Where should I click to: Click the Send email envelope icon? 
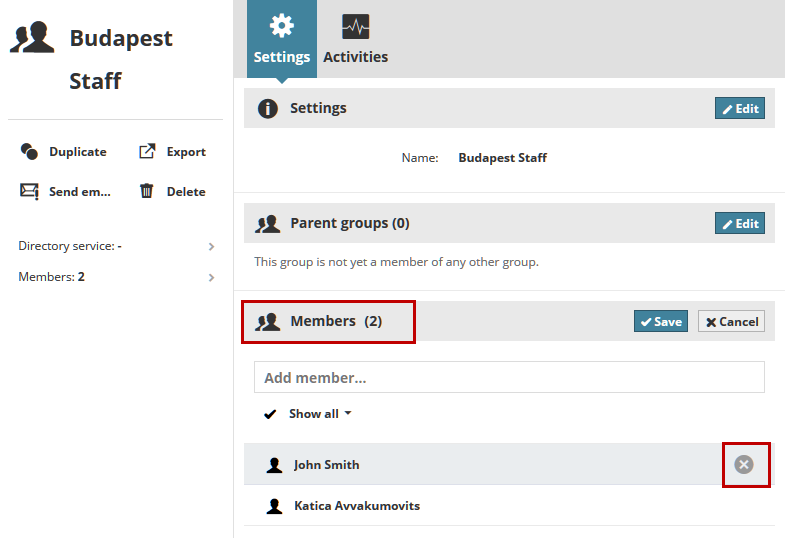(x=29, y=191)
